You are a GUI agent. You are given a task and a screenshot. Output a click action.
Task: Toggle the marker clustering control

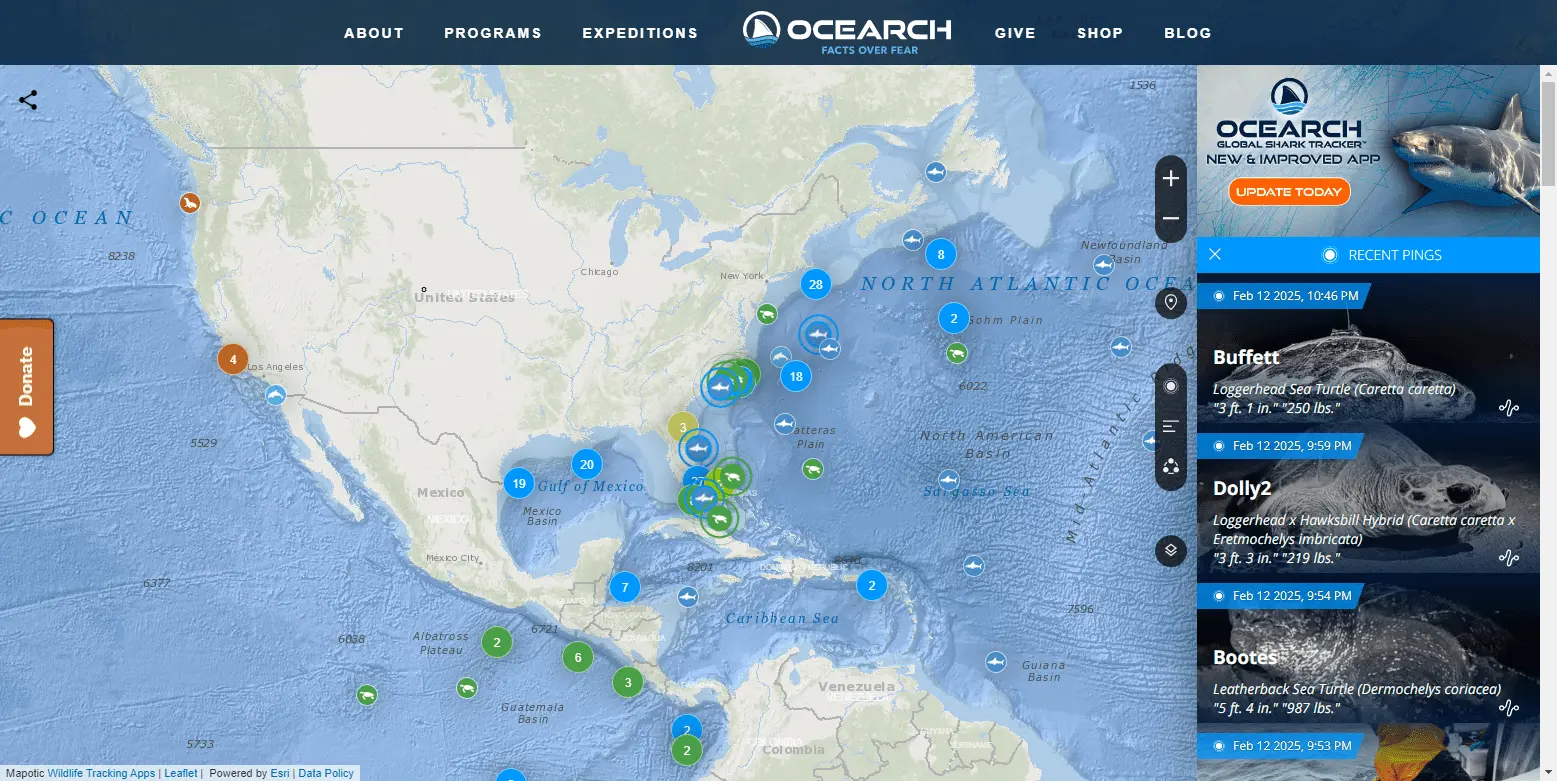pyautogui.click(x=1171, y=466)
